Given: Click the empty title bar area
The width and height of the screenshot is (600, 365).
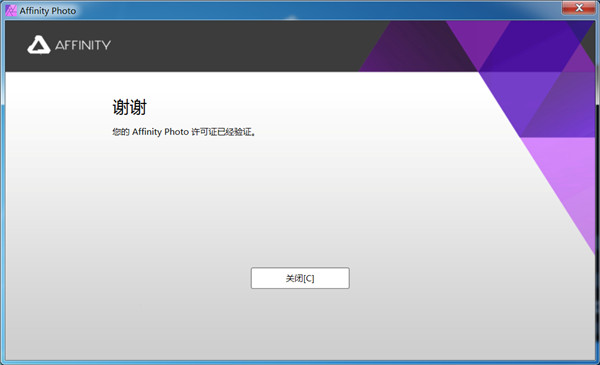Looking at the screenshot, I should (x=306, y=10).
